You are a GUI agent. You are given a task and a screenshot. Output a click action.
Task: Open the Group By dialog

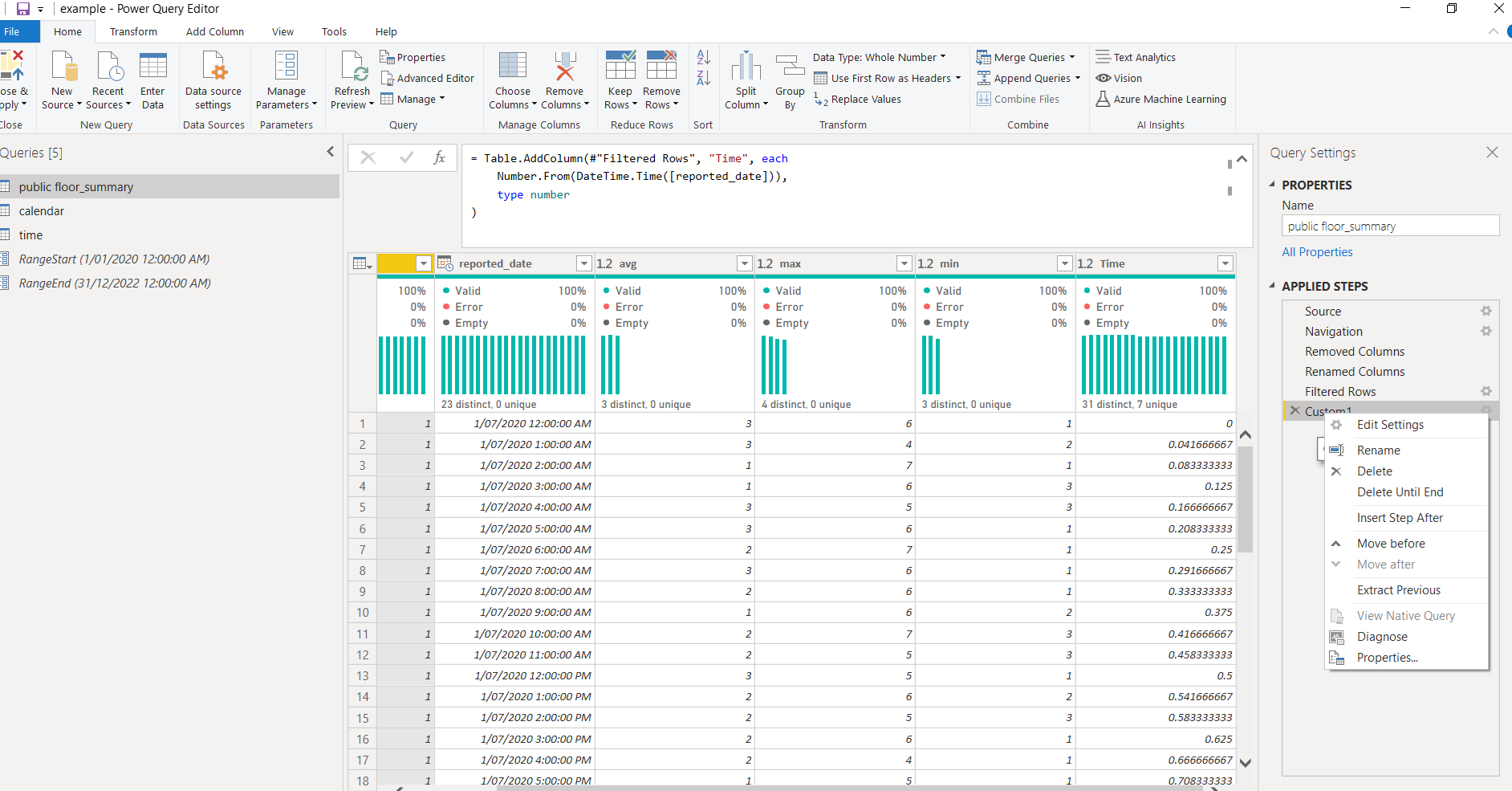(789, 78)
